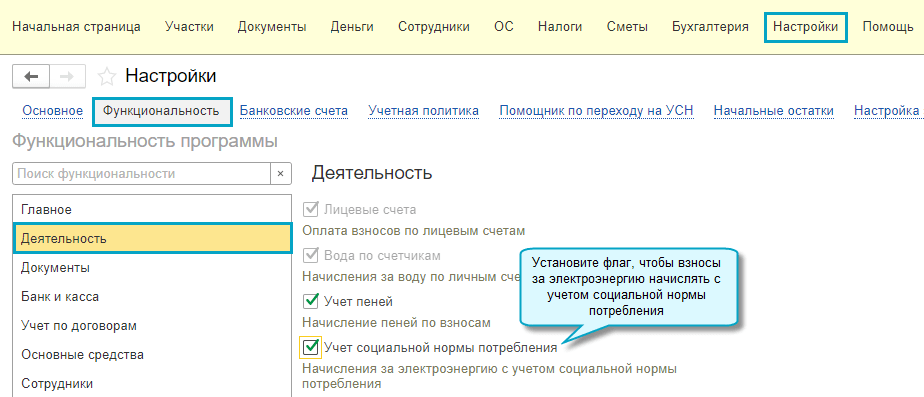Open the Настройки menu section
Screen dimensions: 924x397
click(x=806, y=27)
